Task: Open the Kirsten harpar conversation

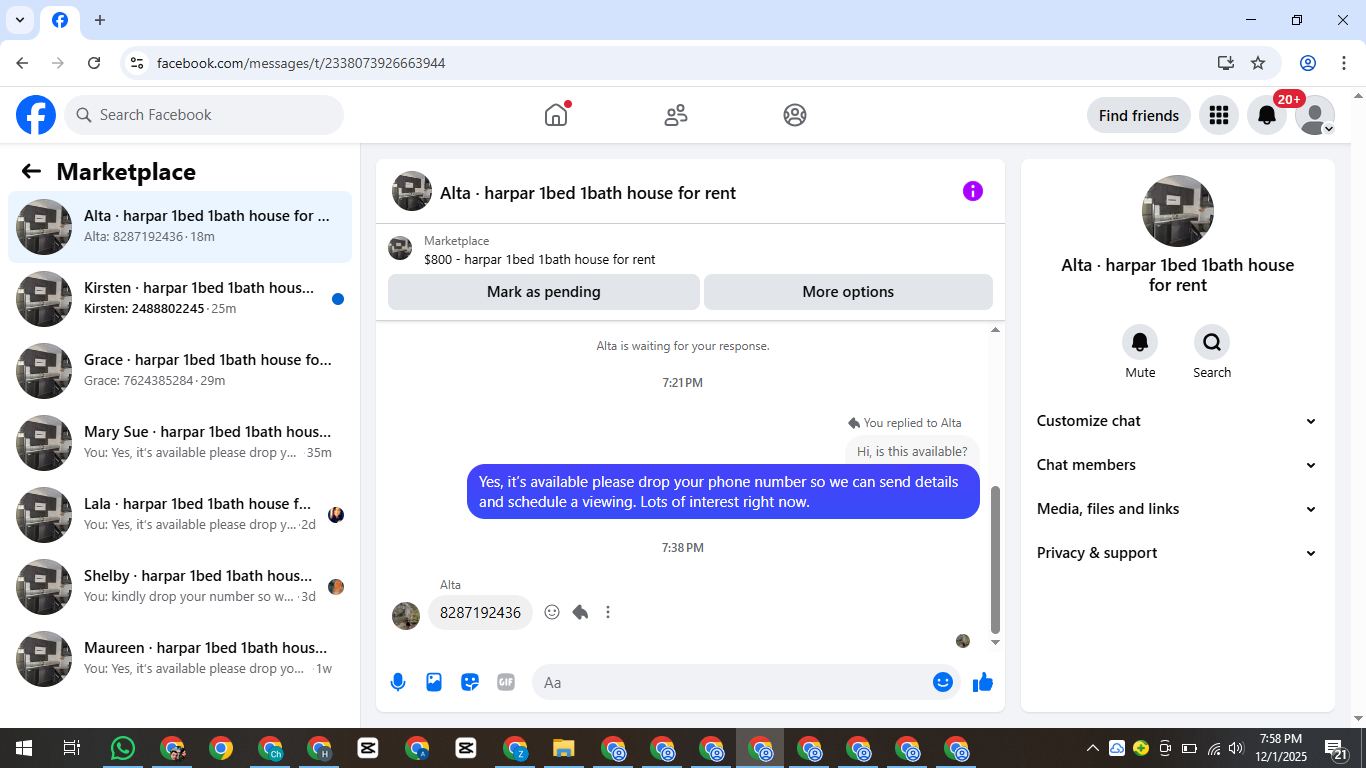Action: click(180, 299)
